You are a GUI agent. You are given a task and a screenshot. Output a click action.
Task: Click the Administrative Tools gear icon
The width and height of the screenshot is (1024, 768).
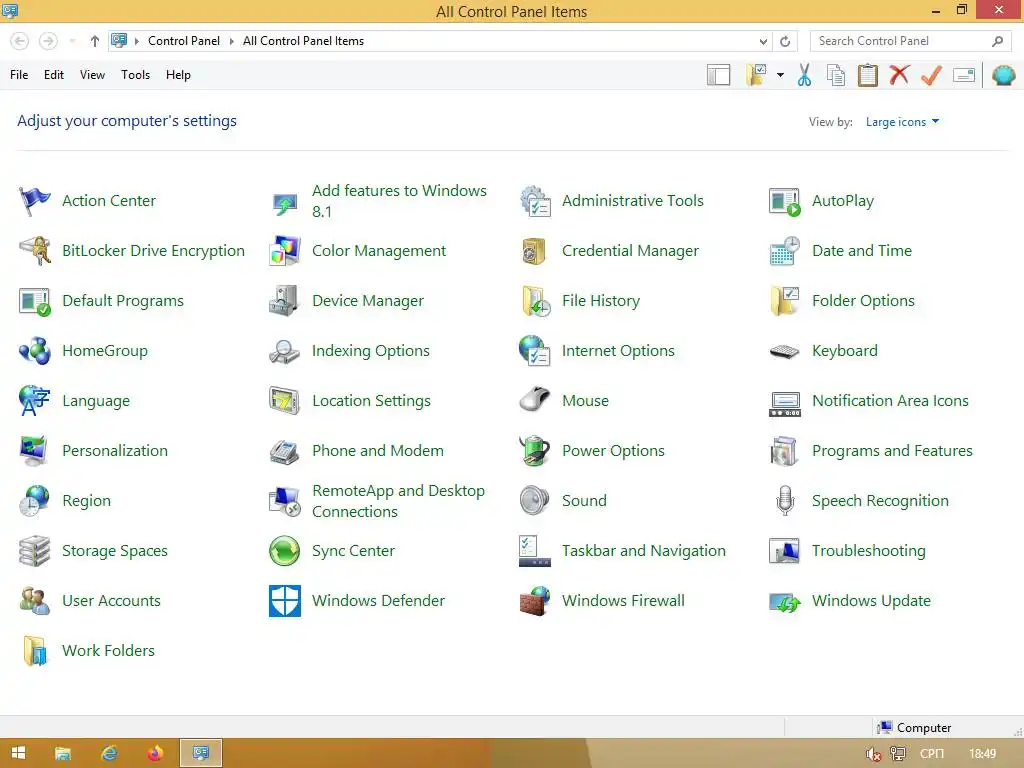535,200
